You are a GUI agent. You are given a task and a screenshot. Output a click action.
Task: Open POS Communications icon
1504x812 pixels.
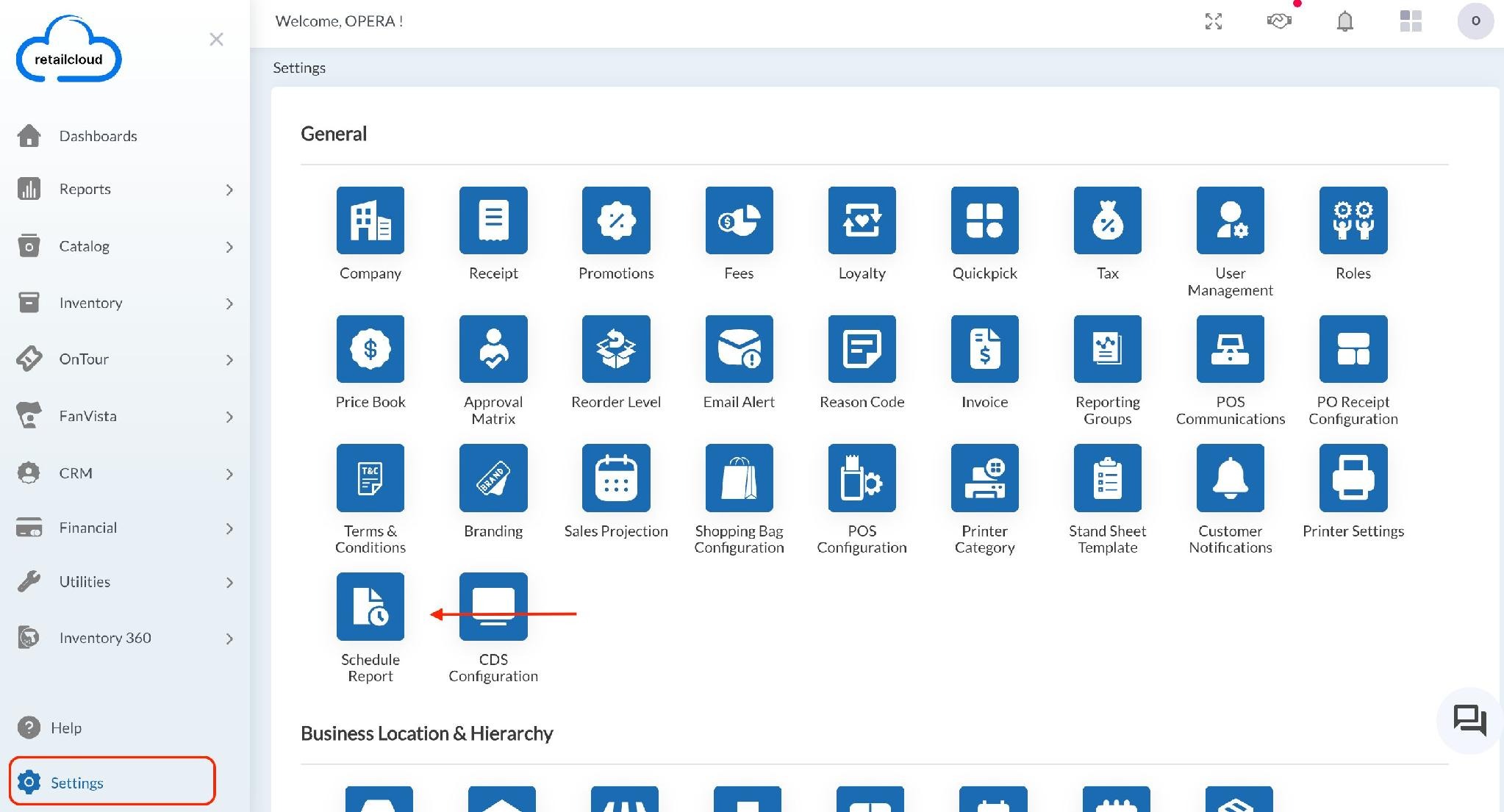click(x=1230, y=349)
